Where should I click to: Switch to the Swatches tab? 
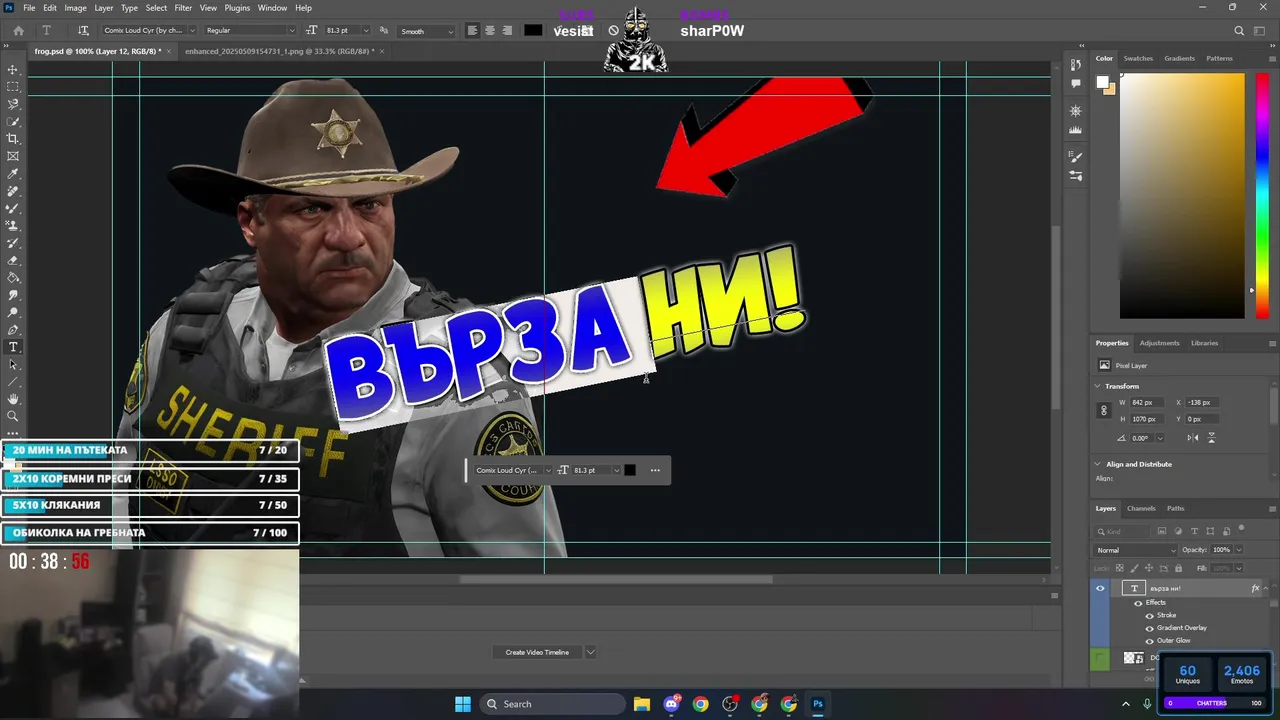[1138, 58]
